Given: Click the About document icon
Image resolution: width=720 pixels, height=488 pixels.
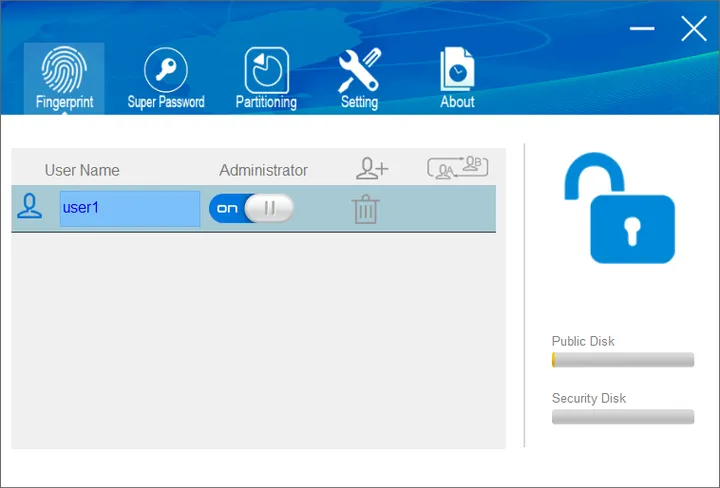Looking at the screenshot, I should click(x=457, y=70).
